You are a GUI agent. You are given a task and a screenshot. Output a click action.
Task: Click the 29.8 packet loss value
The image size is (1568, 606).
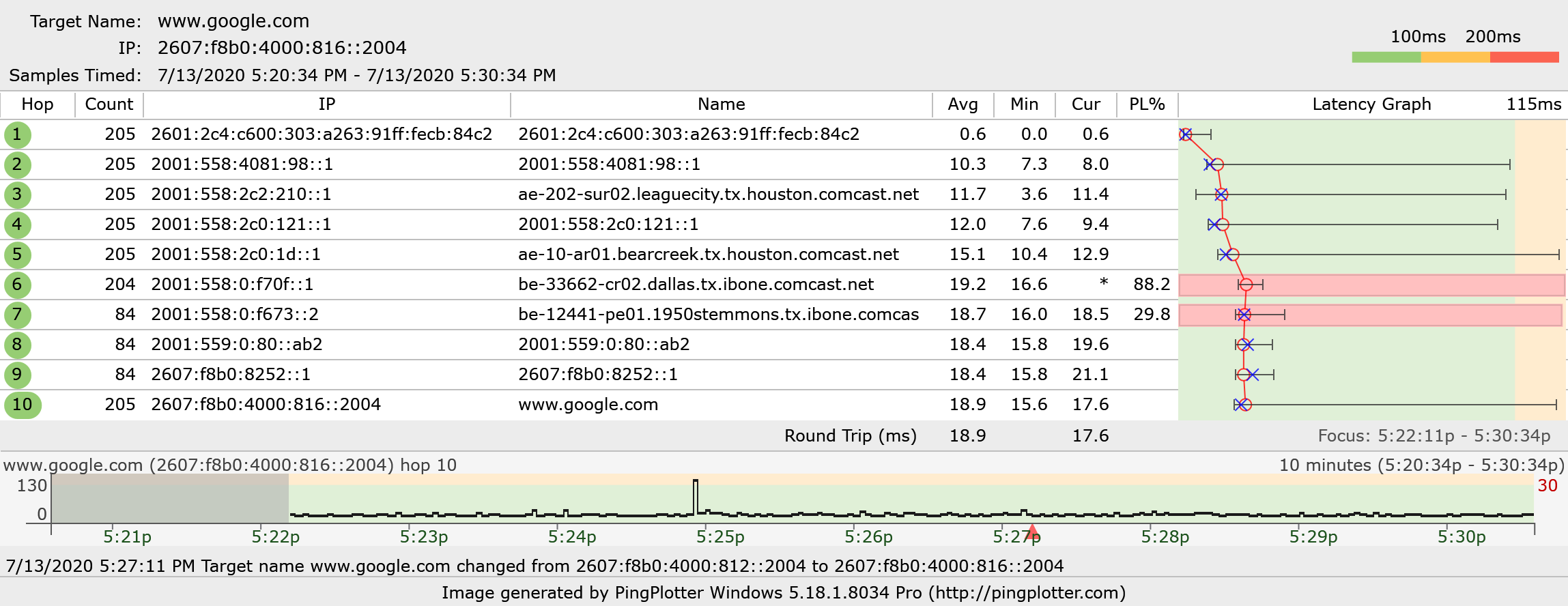[x=1152, y=315]
